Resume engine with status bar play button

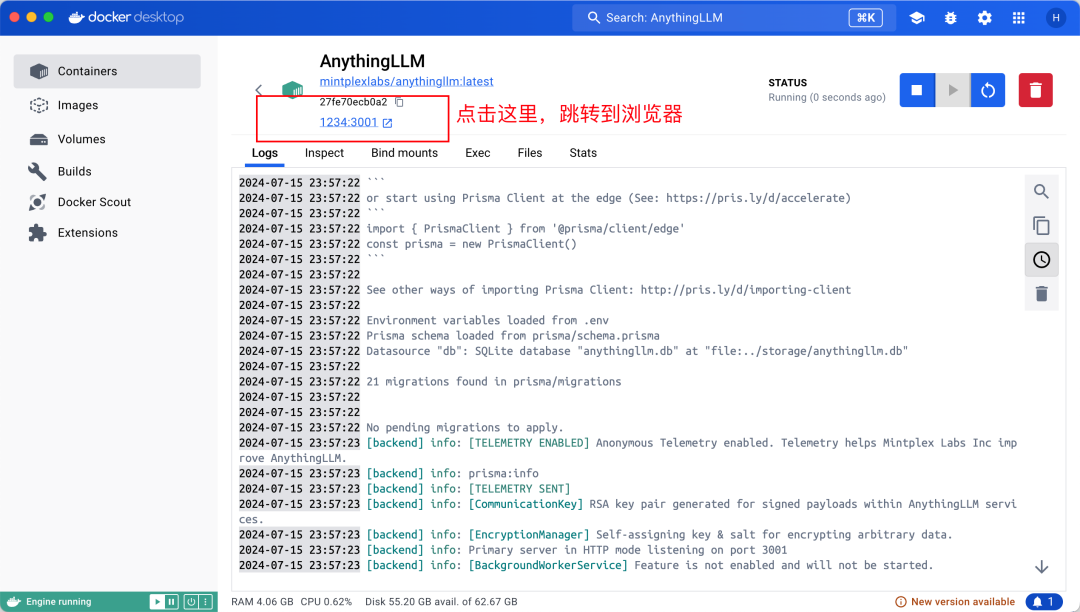(x=157, y=602)
